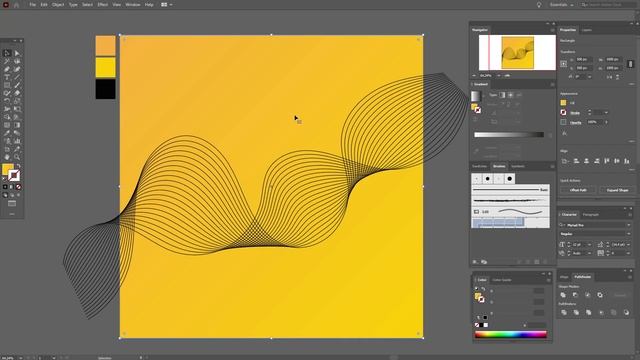Activate the Fill box in the toolbar
The width and height of the screenshot is (640, 360).
tap(7, 169)
